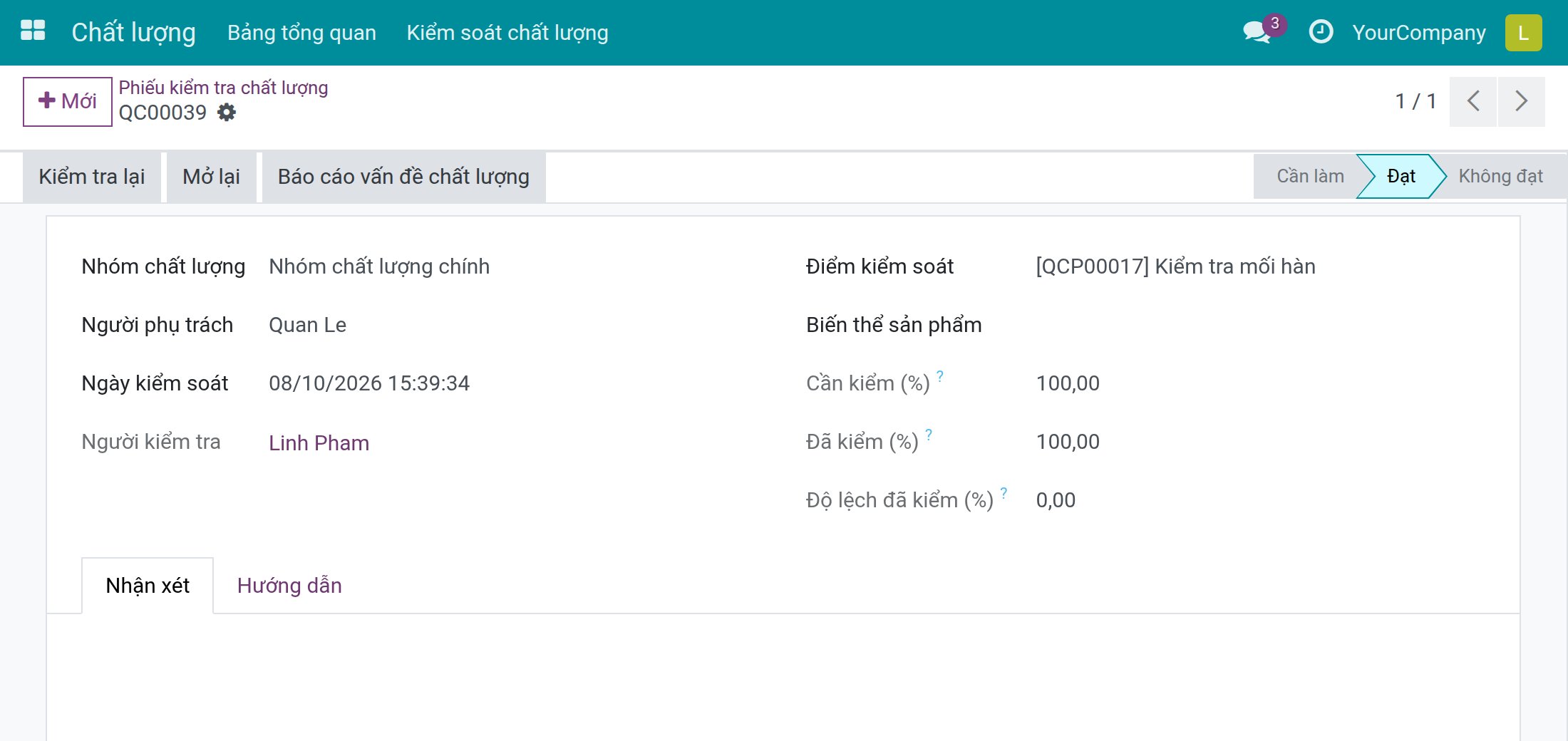Select the Đạt status stage
This screenshot has height=741, width=1568.
(1401, 176)
